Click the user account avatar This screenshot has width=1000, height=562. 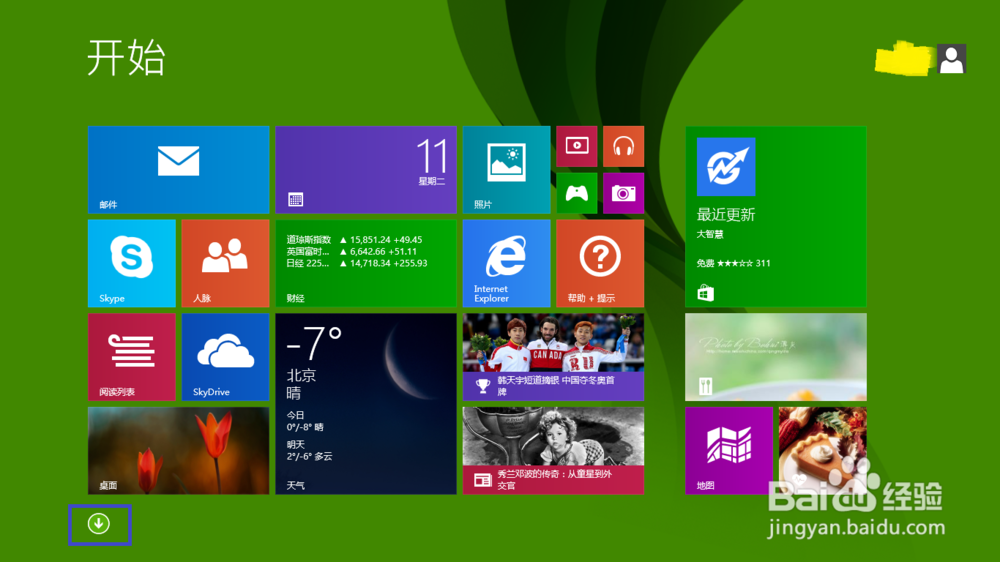[x=952, y=59]
